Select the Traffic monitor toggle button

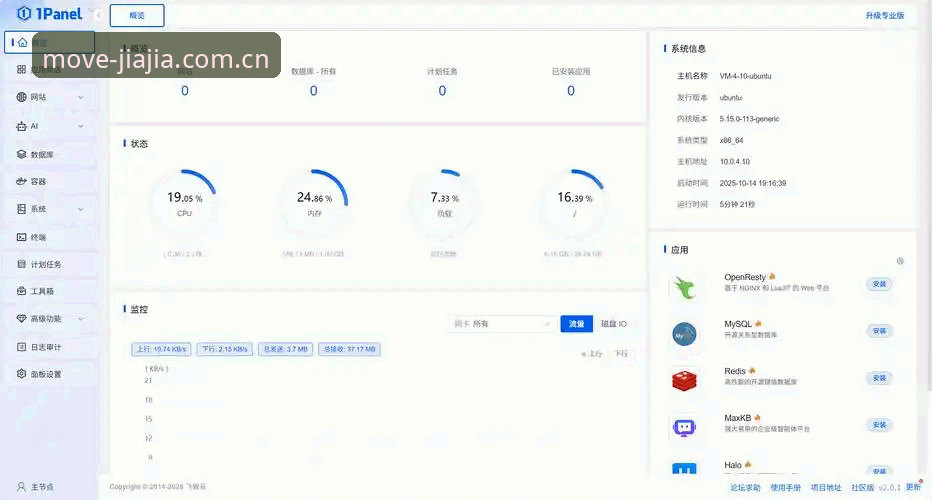[x=577, y=324]
